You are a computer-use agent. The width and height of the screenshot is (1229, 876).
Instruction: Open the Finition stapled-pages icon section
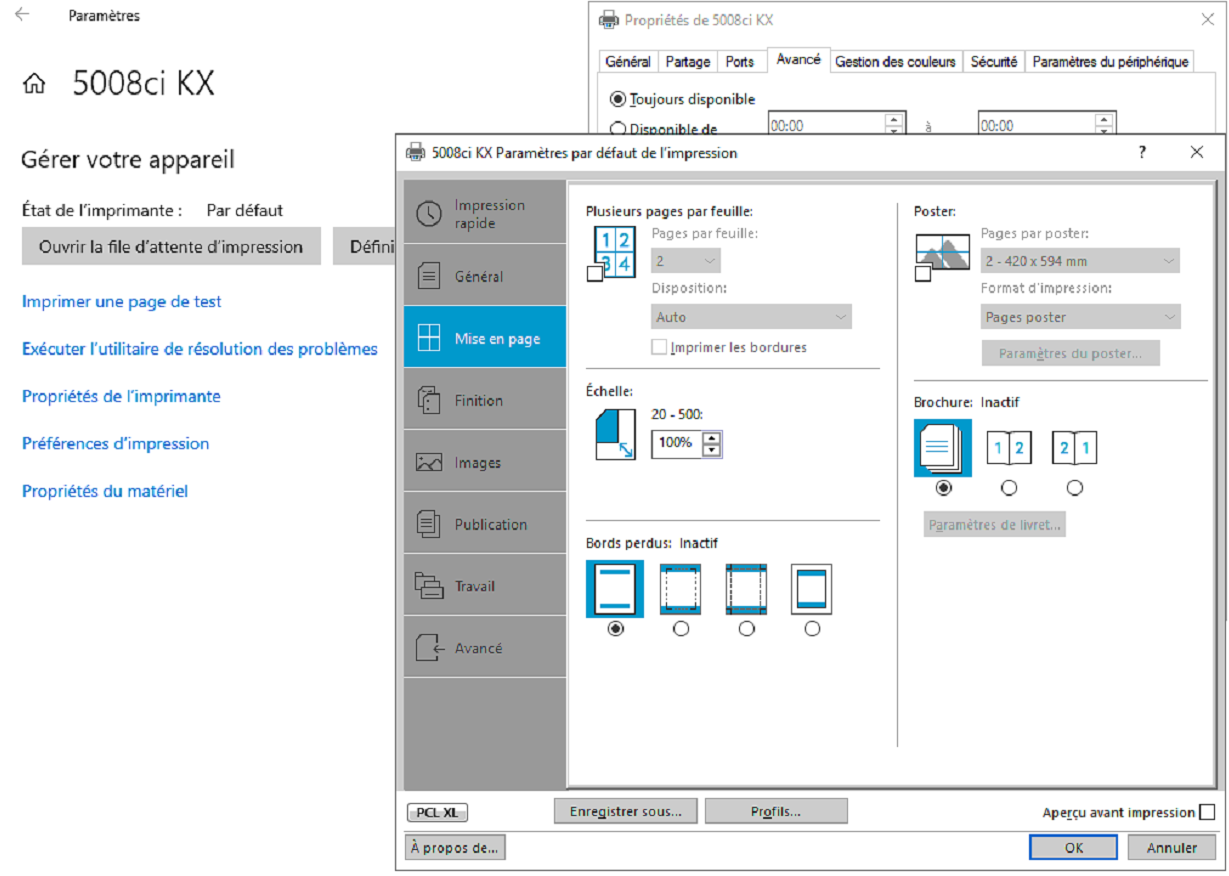click(x=428, y=400)
